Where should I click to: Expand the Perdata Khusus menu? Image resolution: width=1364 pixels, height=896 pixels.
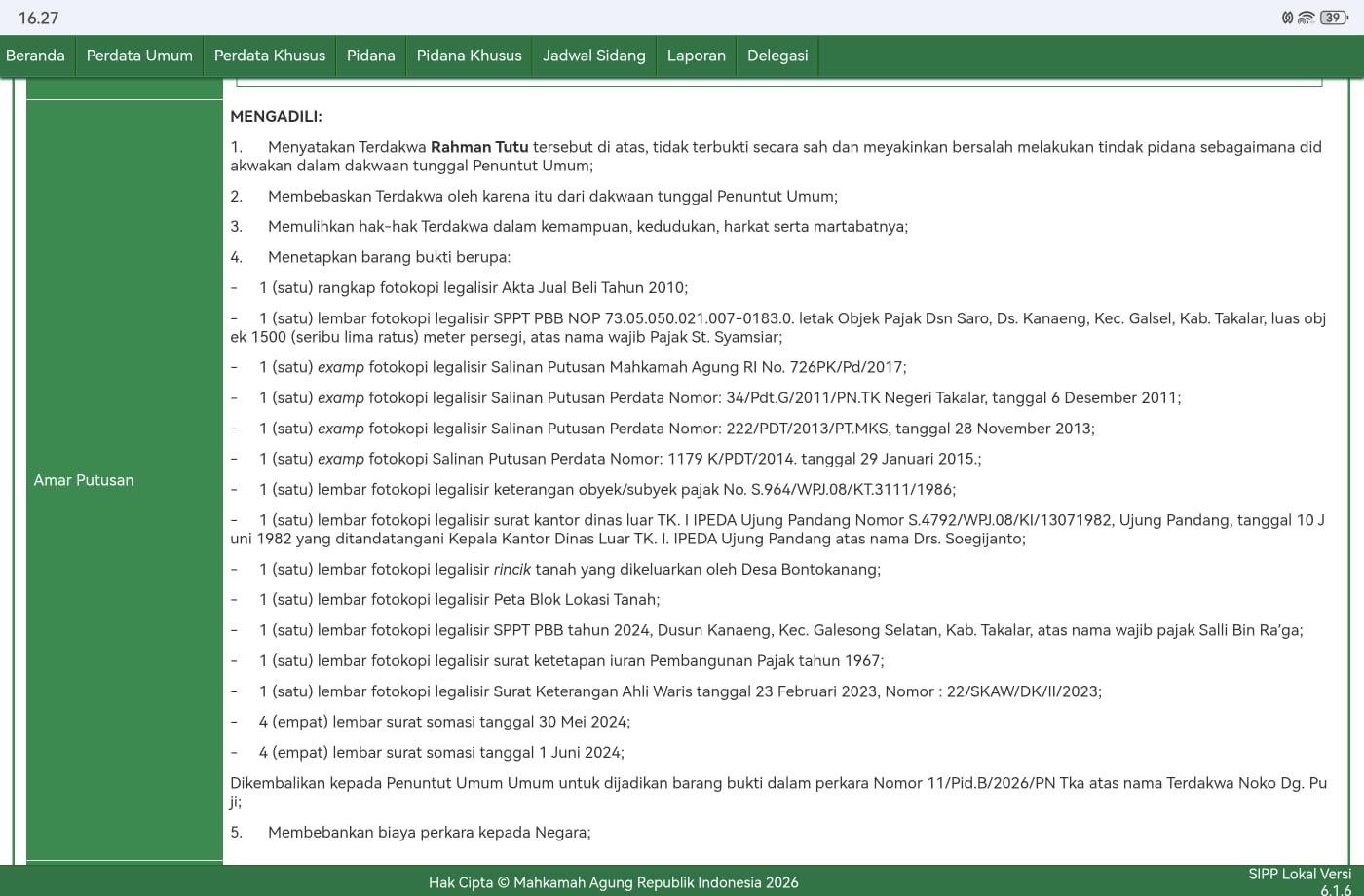coord(270,56)
